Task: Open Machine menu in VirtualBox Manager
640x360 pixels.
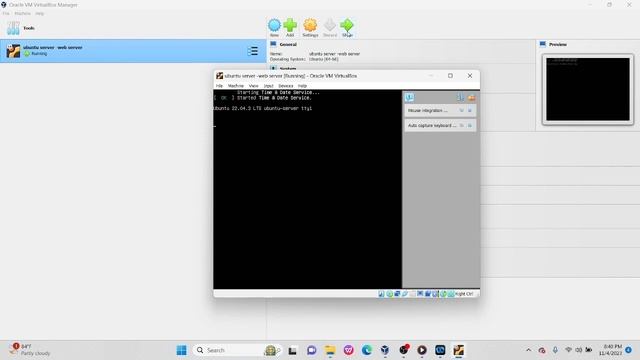Action: pos(22,13)
